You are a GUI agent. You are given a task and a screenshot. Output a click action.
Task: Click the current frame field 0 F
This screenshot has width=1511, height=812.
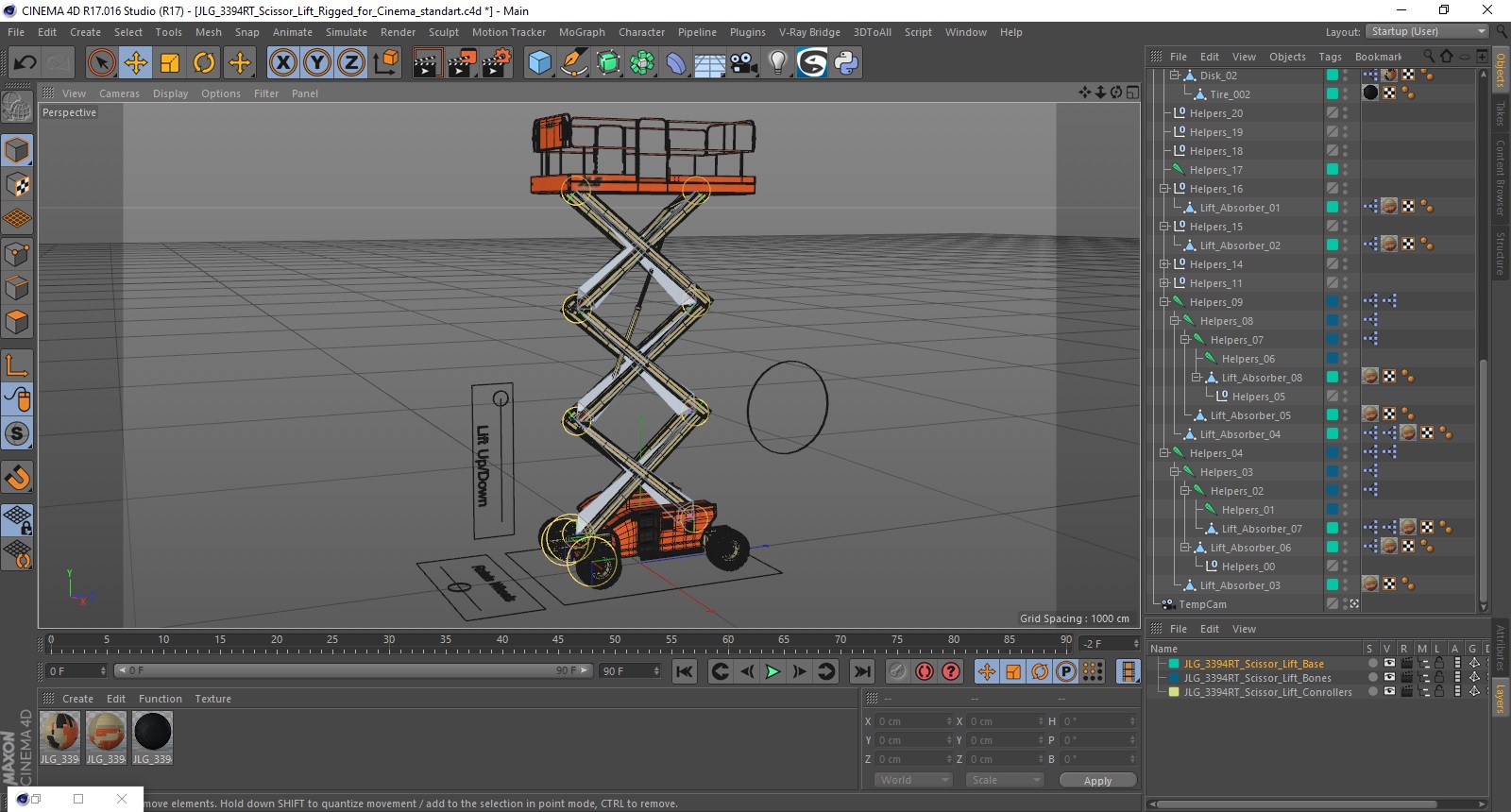pos(76,671)
